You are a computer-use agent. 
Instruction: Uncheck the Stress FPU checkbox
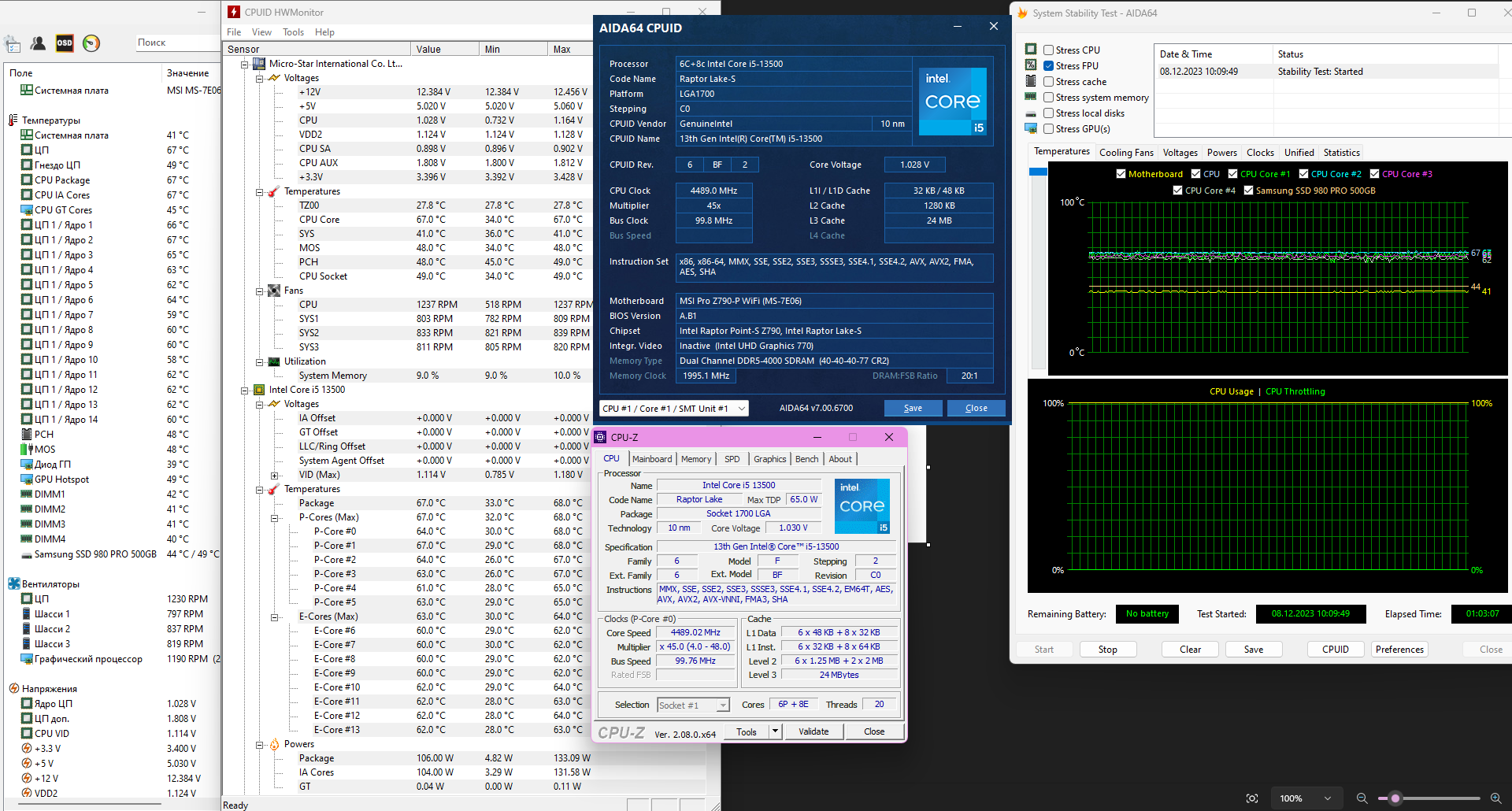[1049, 66]
